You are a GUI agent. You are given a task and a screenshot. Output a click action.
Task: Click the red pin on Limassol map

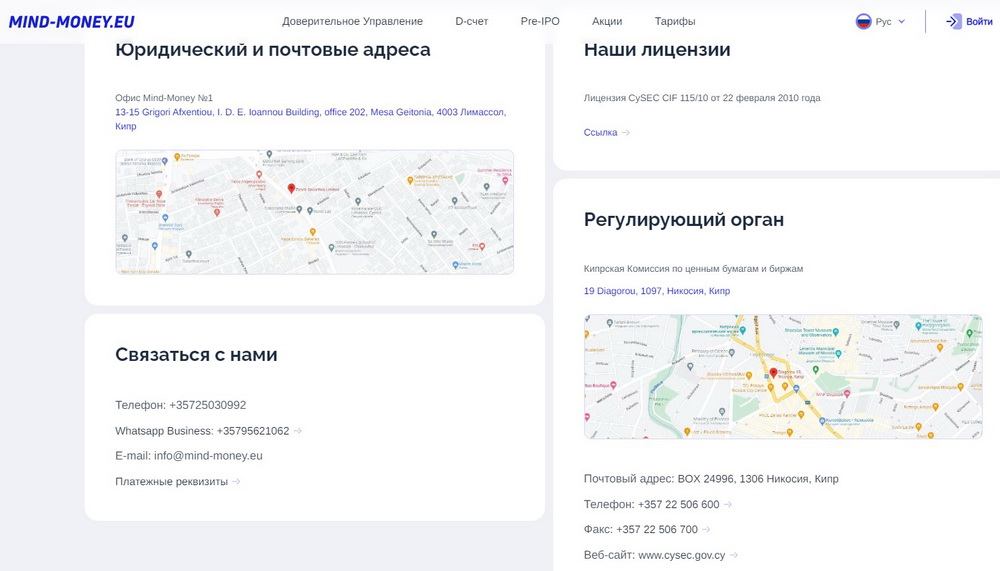pyautogui.click(x=291, y=189)
